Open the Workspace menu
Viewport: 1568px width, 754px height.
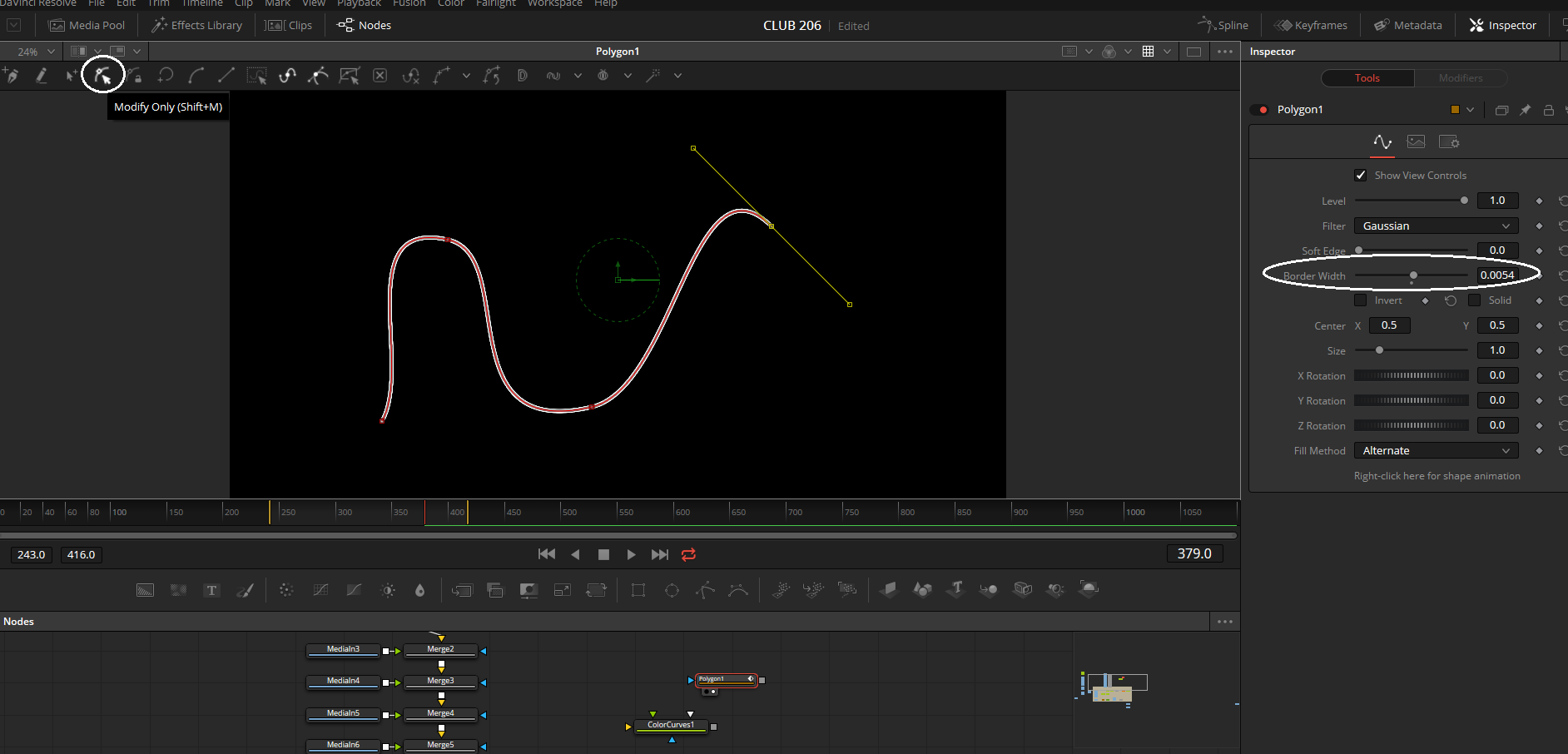[555, 3]
